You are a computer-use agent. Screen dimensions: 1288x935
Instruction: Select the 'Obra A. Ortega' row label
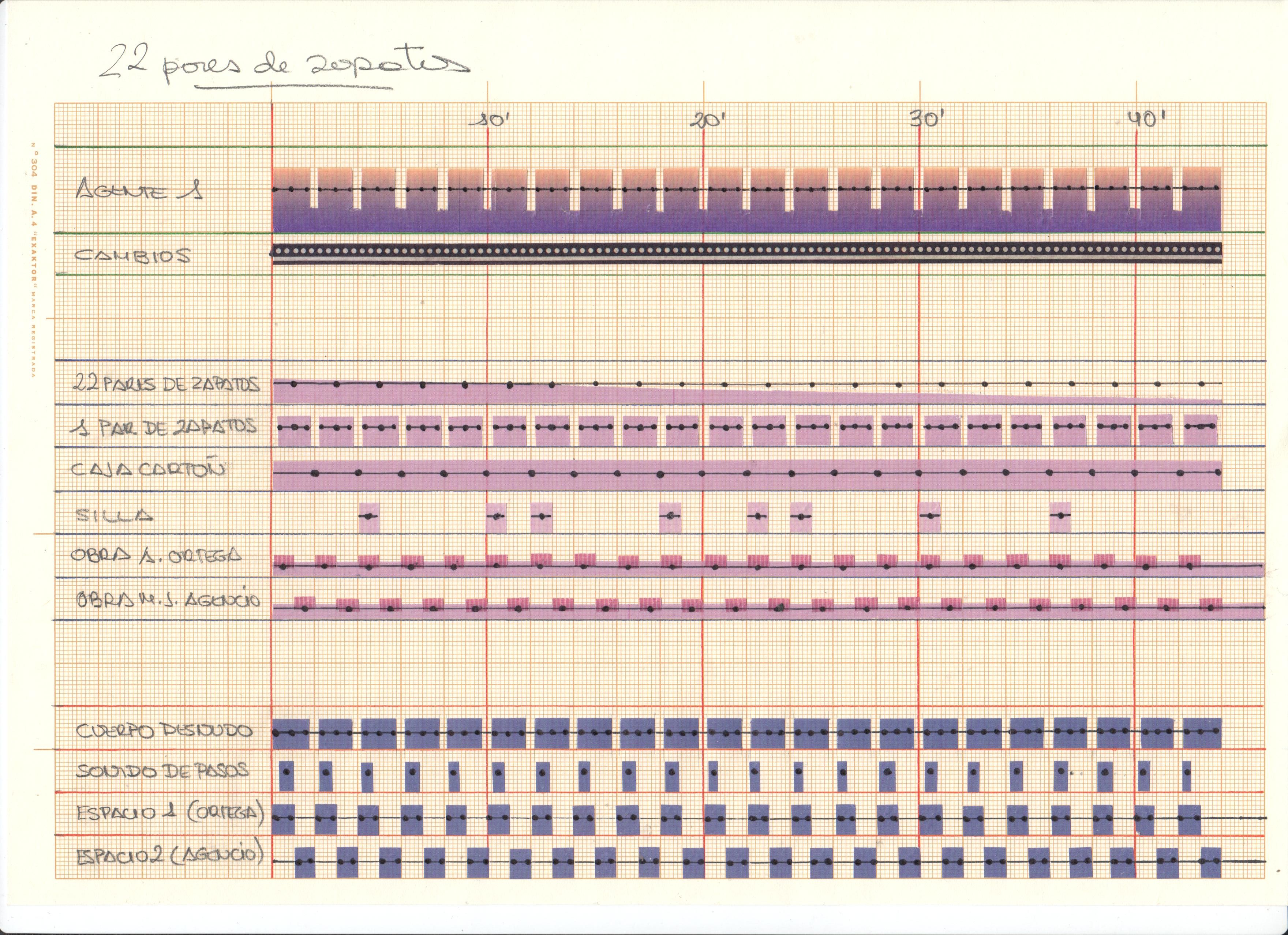pos(156,555)
